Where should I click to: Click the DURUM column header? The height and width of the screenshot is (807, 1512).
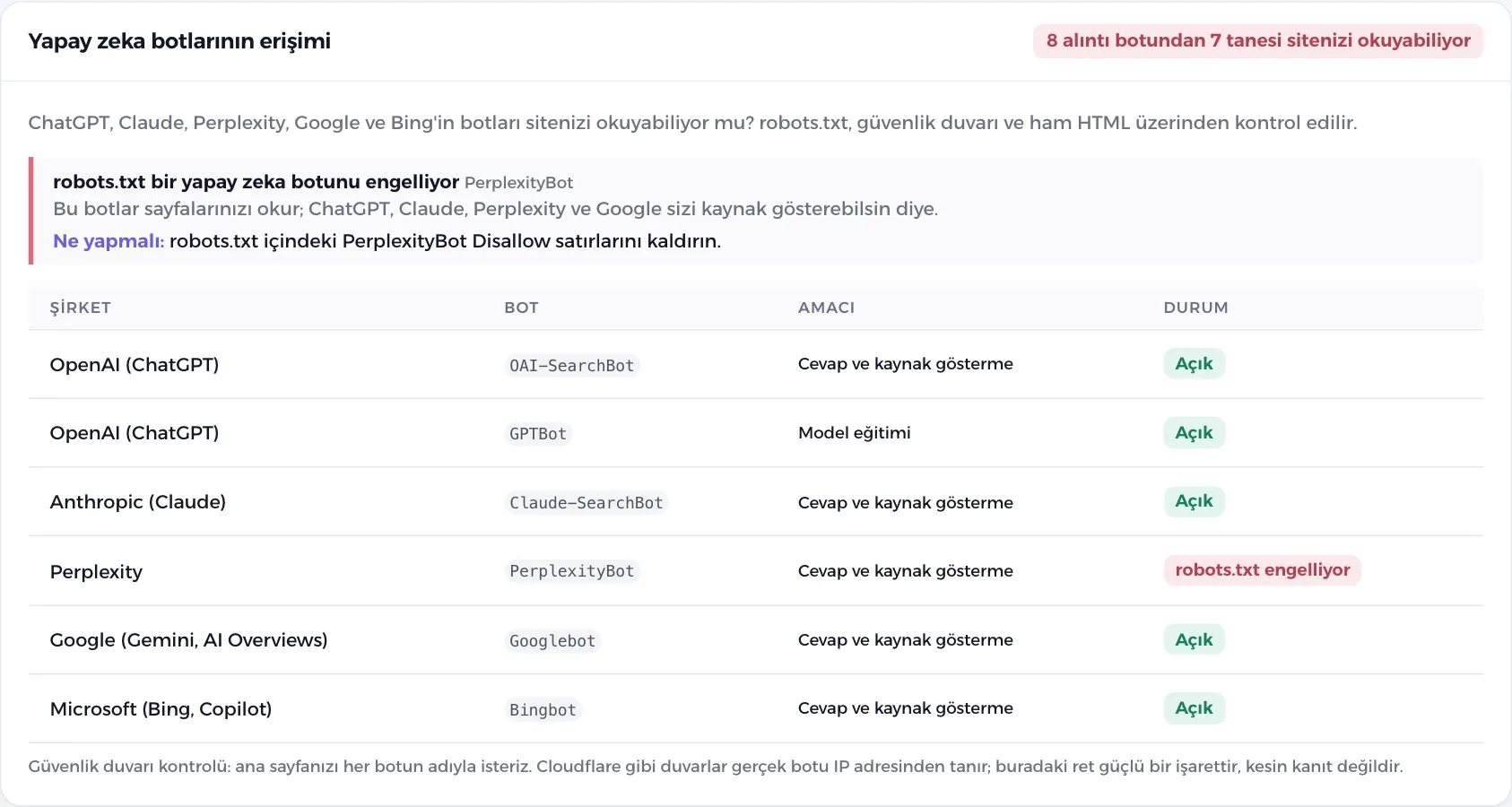[1195, 308]
